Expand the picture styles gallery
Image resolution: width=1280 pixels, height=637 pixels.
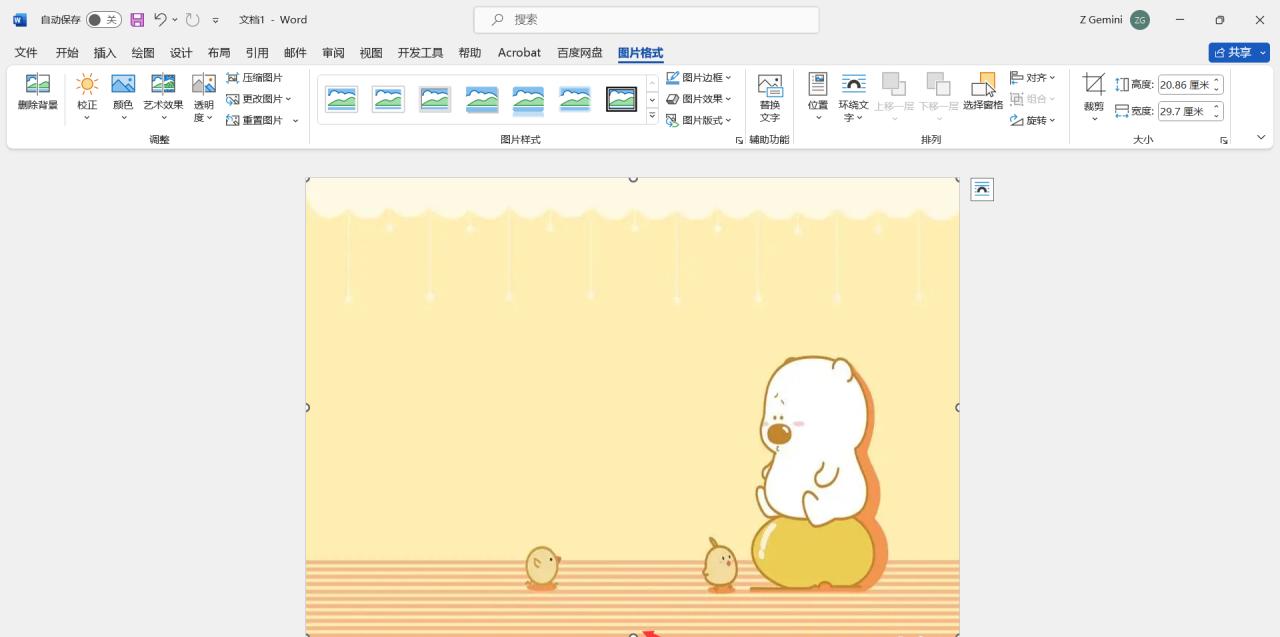pos(652,117)
